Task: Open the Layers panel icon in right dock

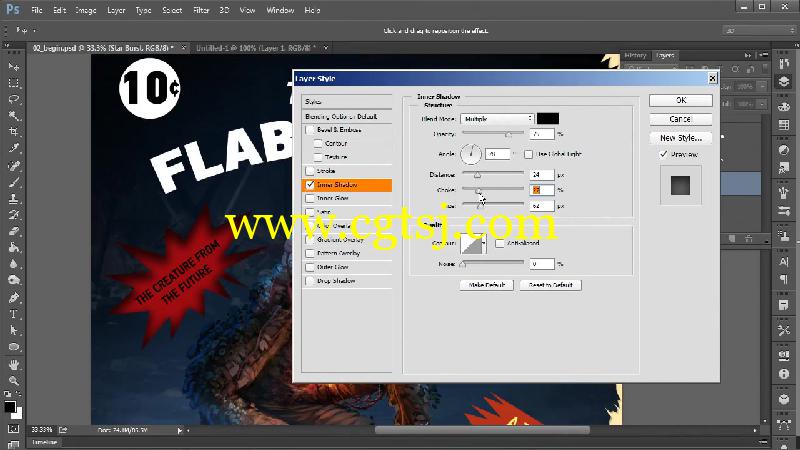Action: coord(784,81)
